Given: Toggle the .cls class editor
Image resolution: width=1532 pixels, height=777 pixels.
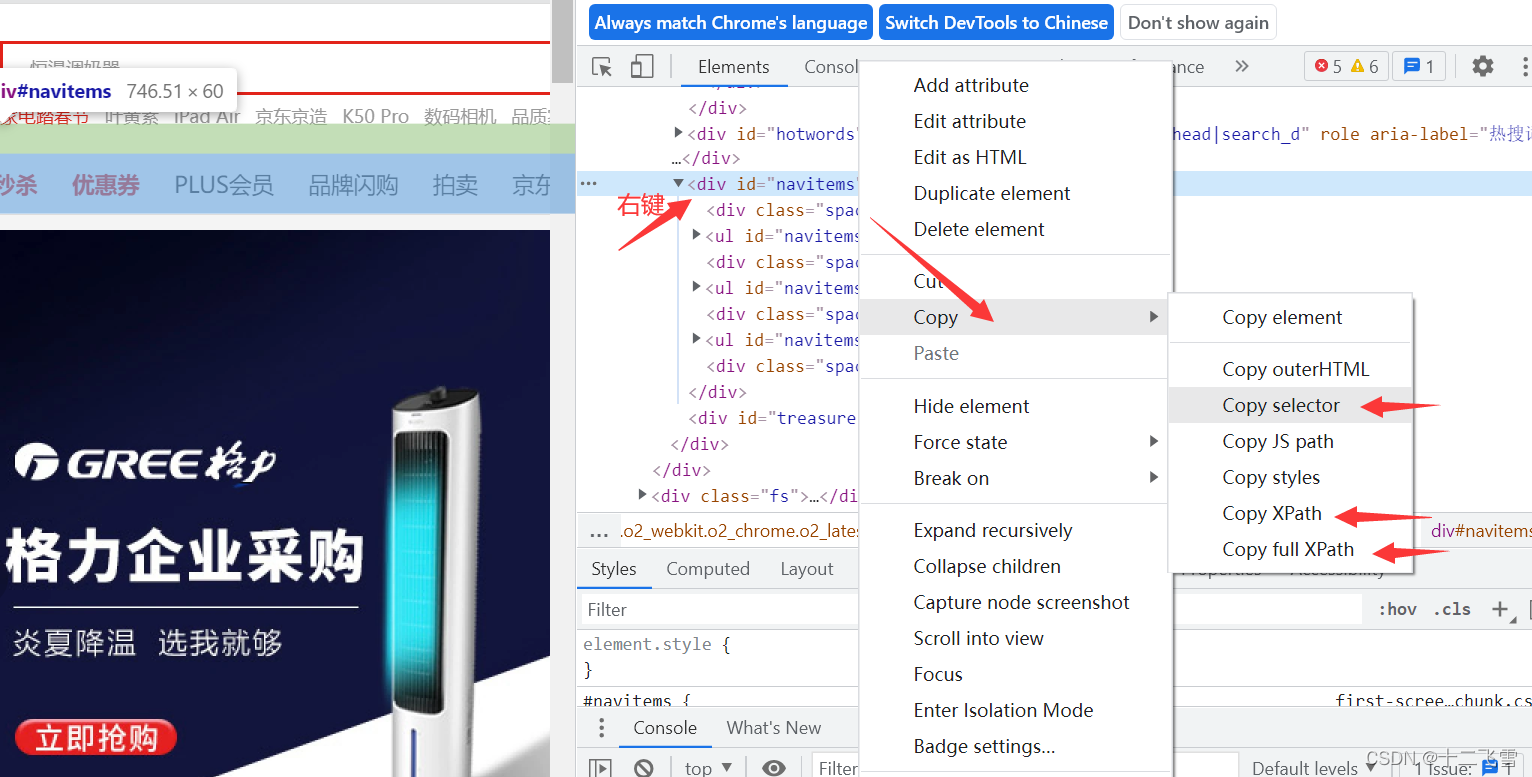Looking at the screenshot, I should pos(1452,609).
